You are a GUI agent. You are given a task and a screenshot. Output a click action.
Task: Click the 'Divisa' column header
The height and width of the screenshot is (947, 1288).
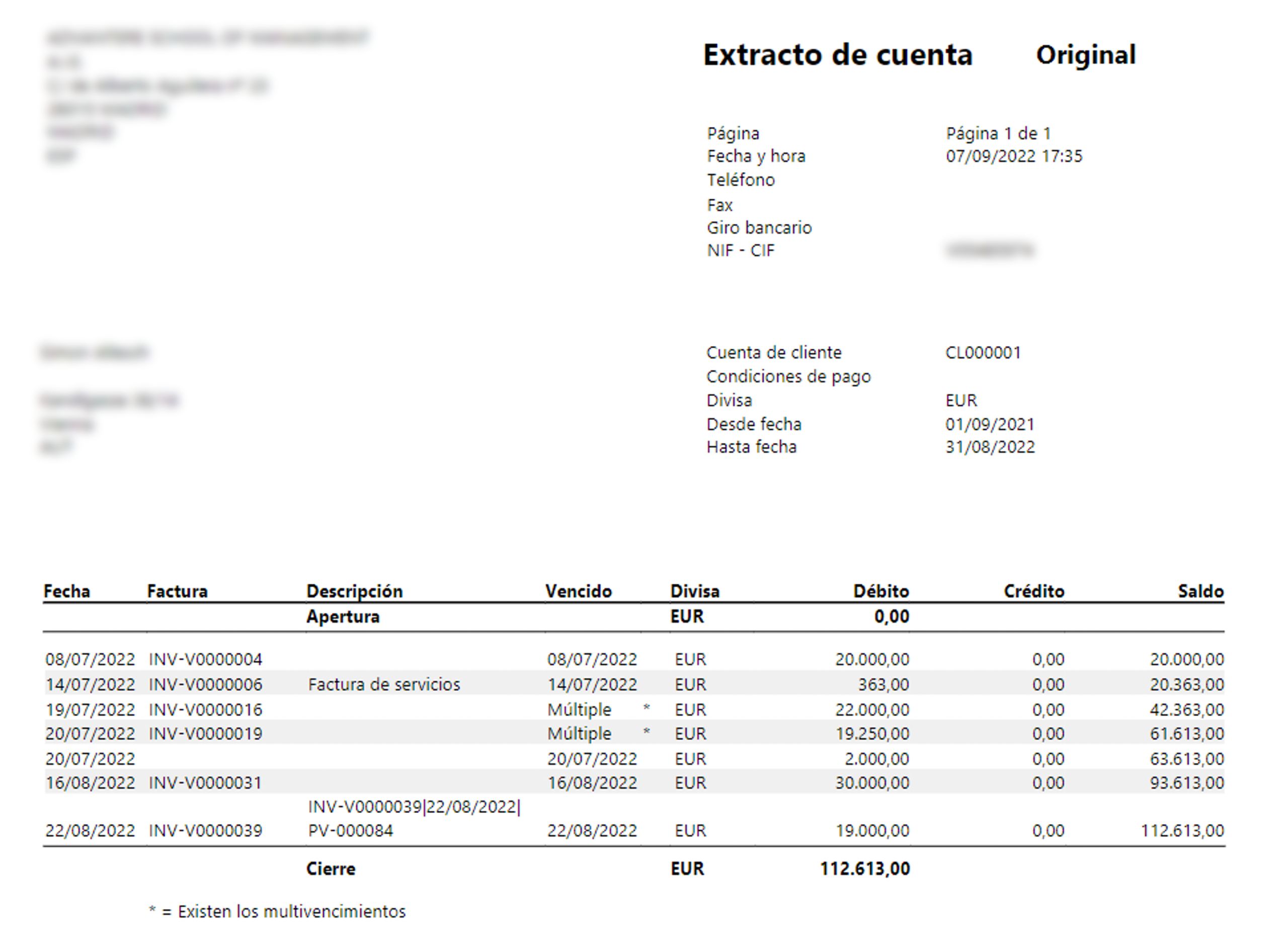point(695,591)
